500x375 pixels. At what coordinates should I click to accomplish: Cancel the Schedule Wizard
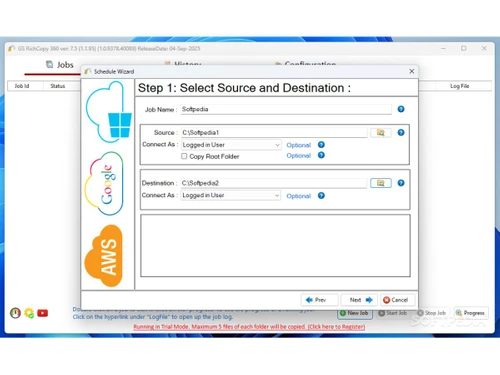[x=398, y=300]
